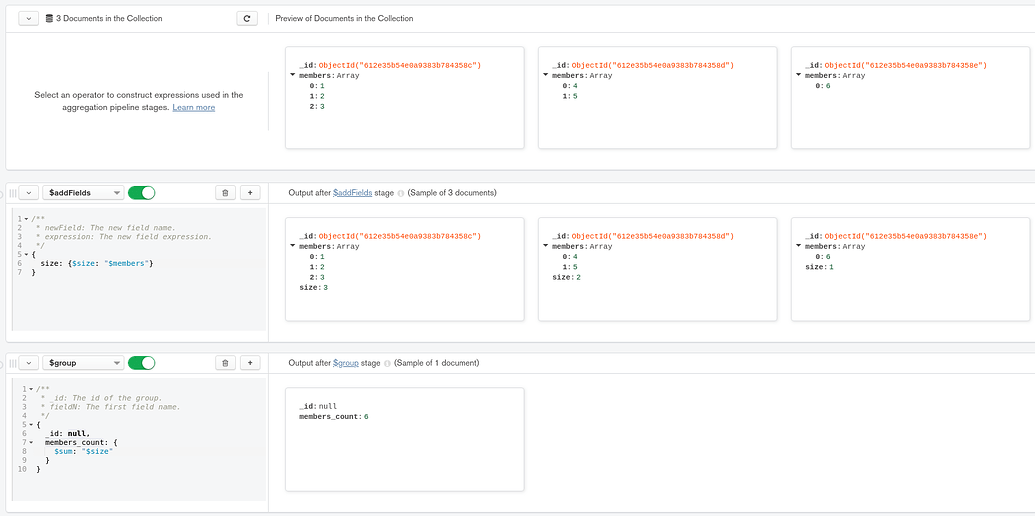Click info icon beside $group stage output

point(388,363)
